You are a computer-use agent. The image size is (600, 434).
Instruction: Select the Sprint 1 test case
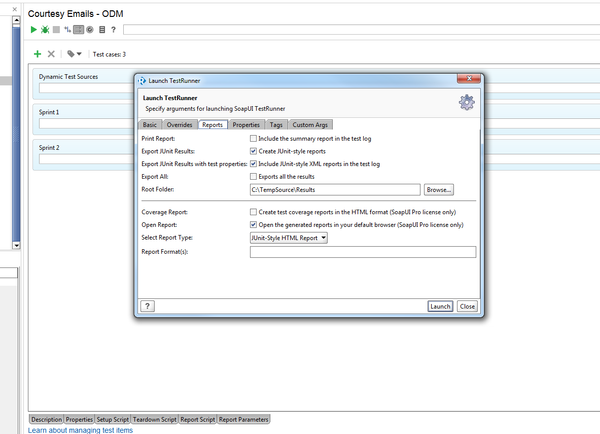[x=49, y=112]
